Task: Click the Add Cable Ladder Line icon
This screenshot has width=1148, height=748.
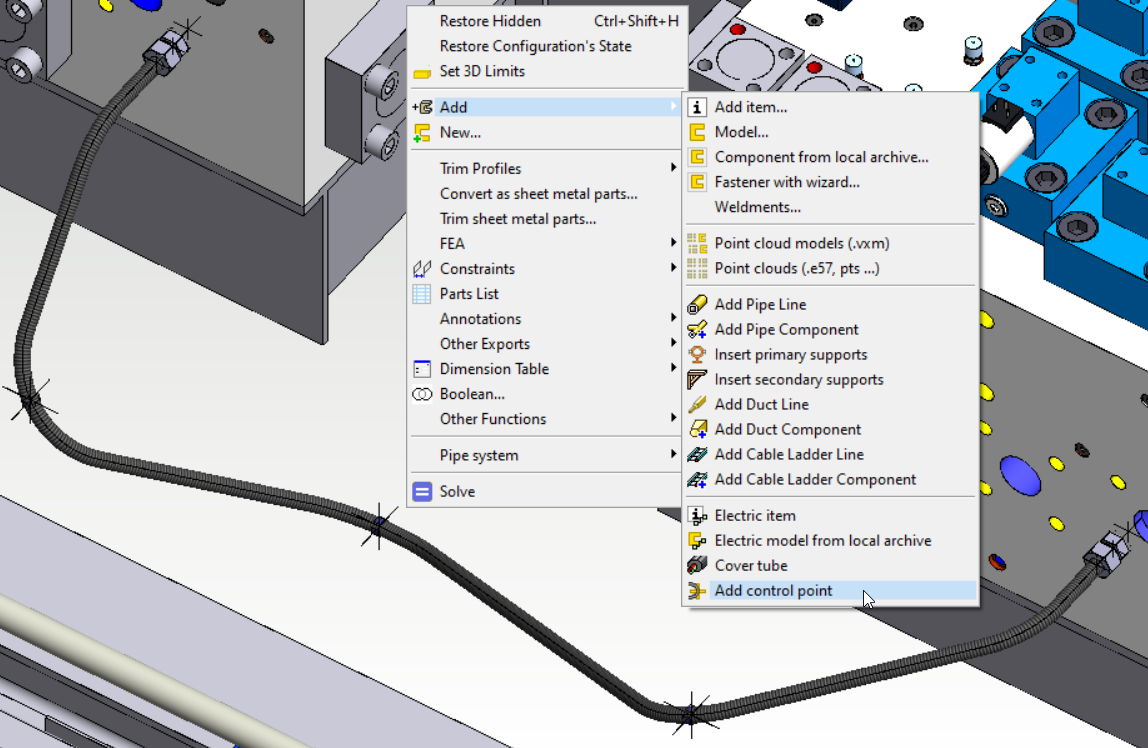Action: (697, 454)
